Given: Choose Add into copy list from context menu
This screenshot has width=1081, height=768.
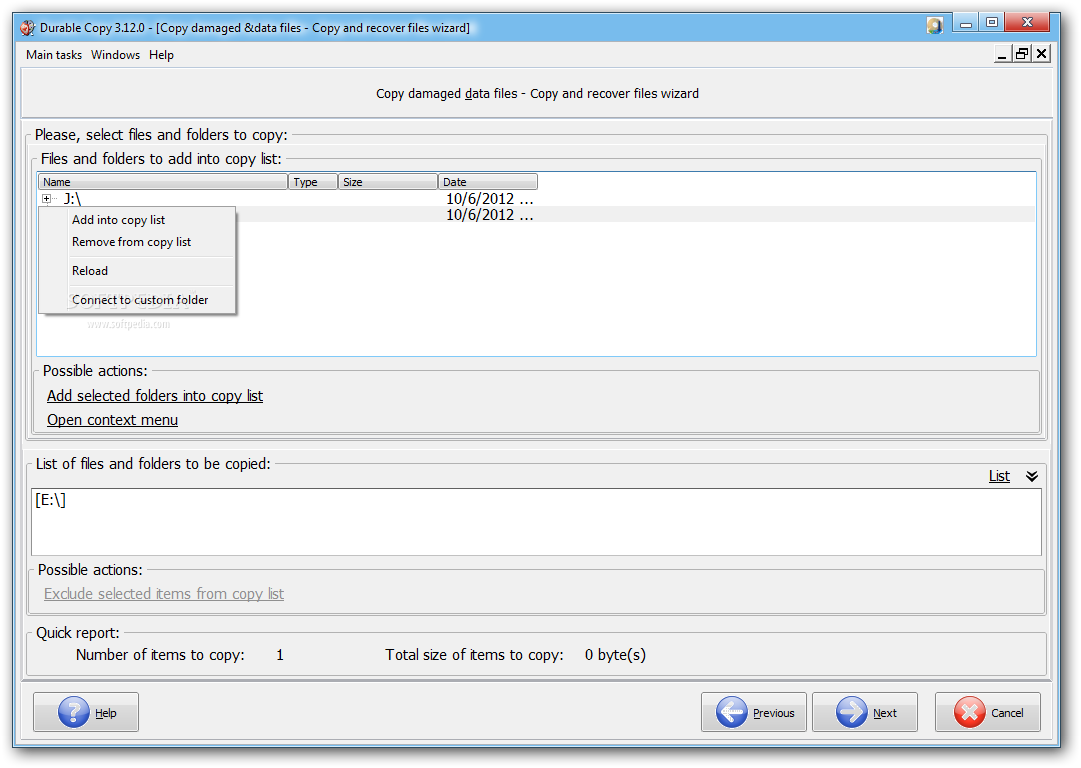Looking at the screenshot, I should [x=119, y=220].
